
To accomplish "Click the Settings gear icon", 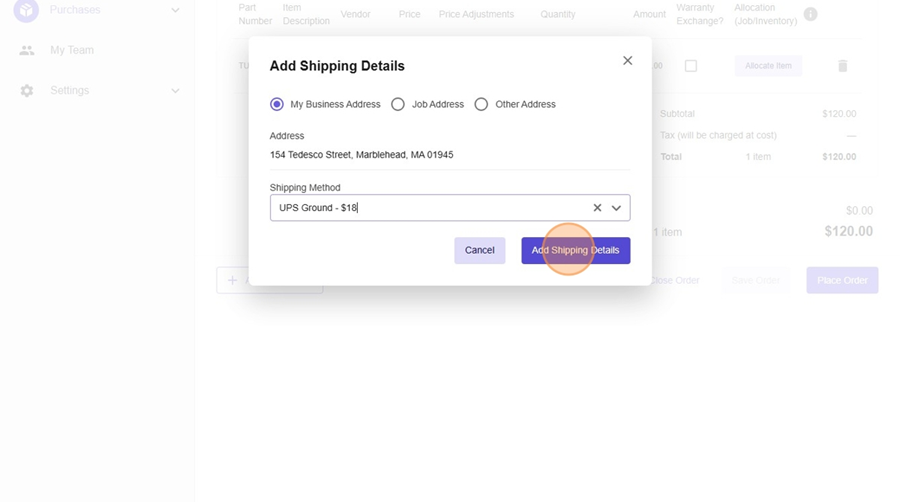I will click(27, 90).
